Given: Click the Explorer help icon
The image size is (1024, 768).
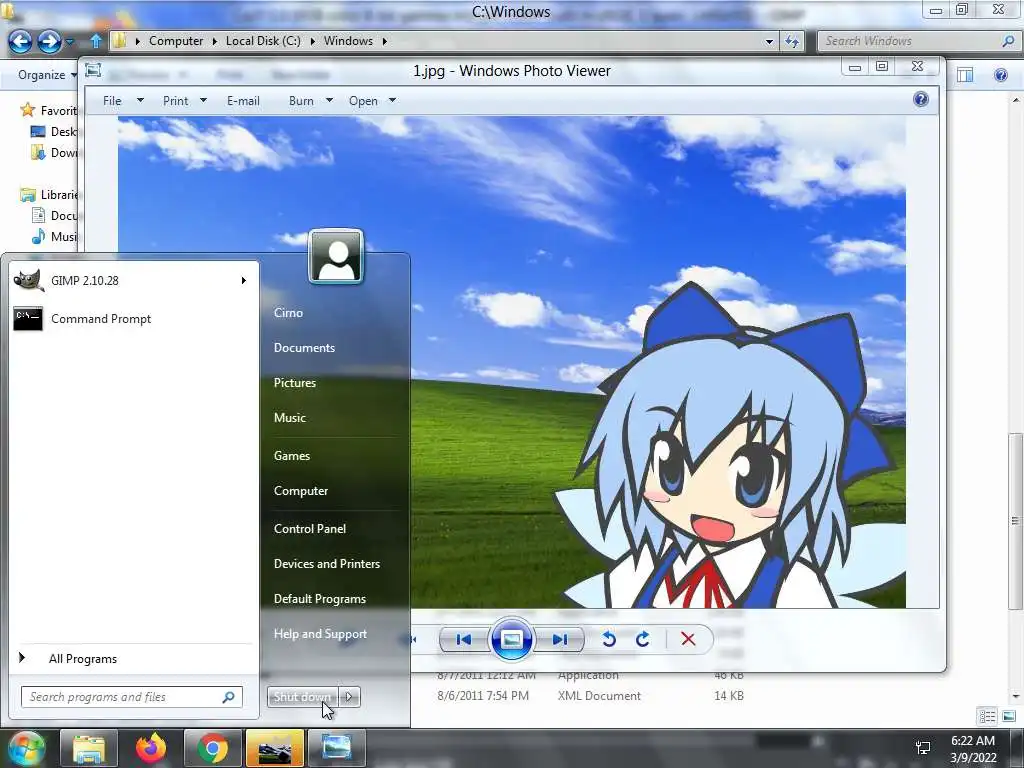Looking at the screenshot, I should point(1000,74).
